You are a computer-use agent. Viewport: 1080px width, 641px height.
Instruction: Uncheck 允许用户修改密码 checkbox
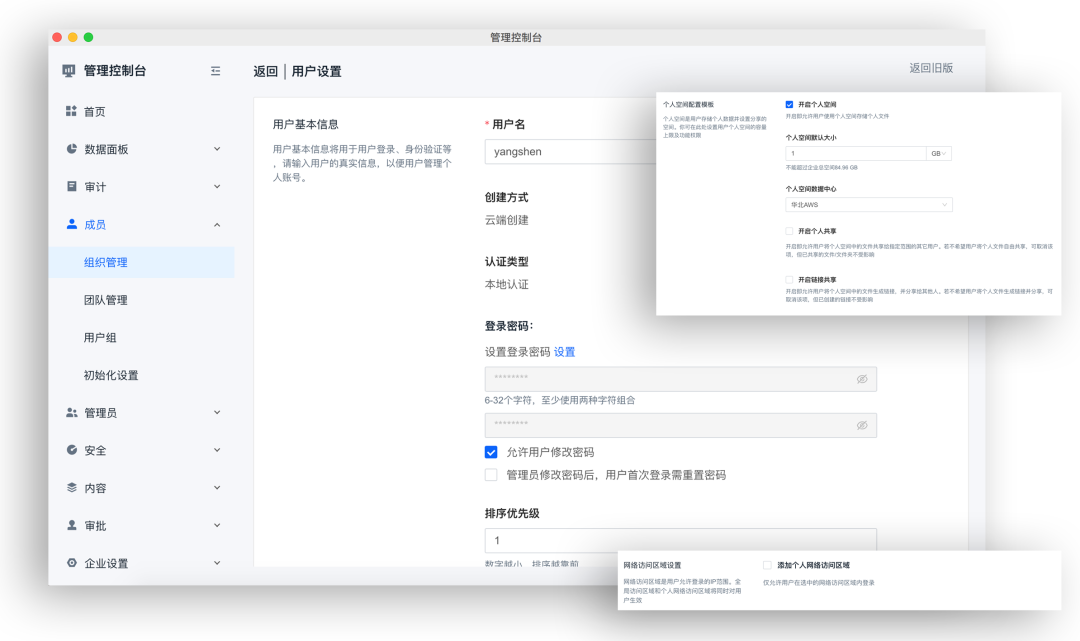click(491, 452)
